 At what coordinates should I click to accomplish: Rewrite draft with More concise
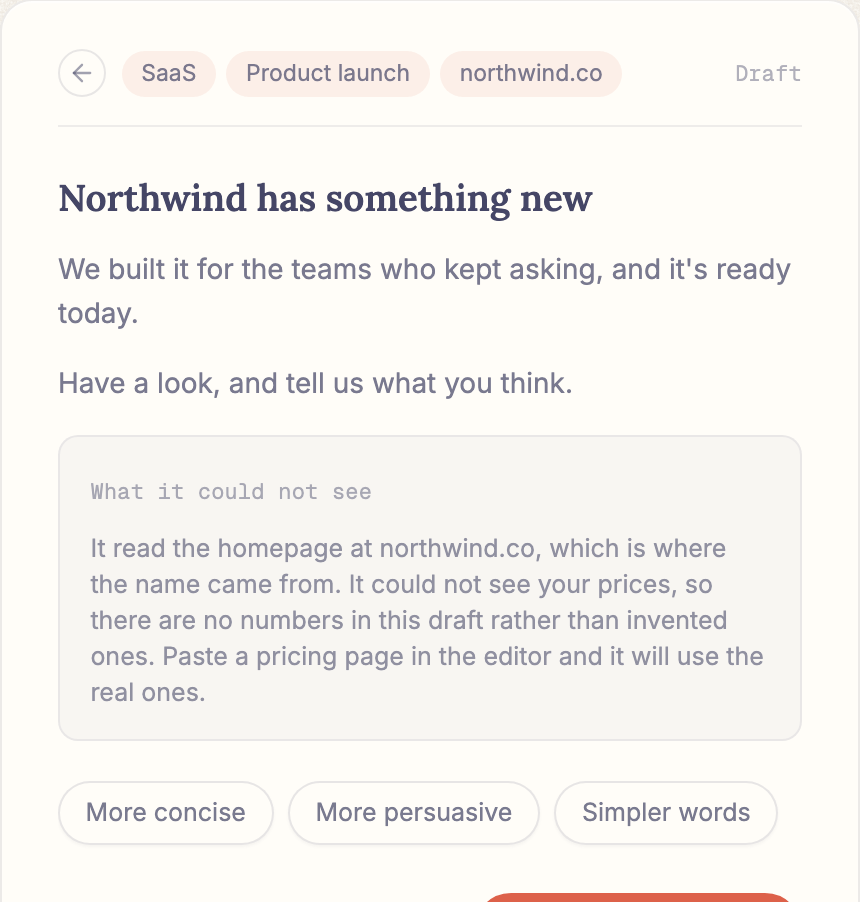click(x=166, y=813)
